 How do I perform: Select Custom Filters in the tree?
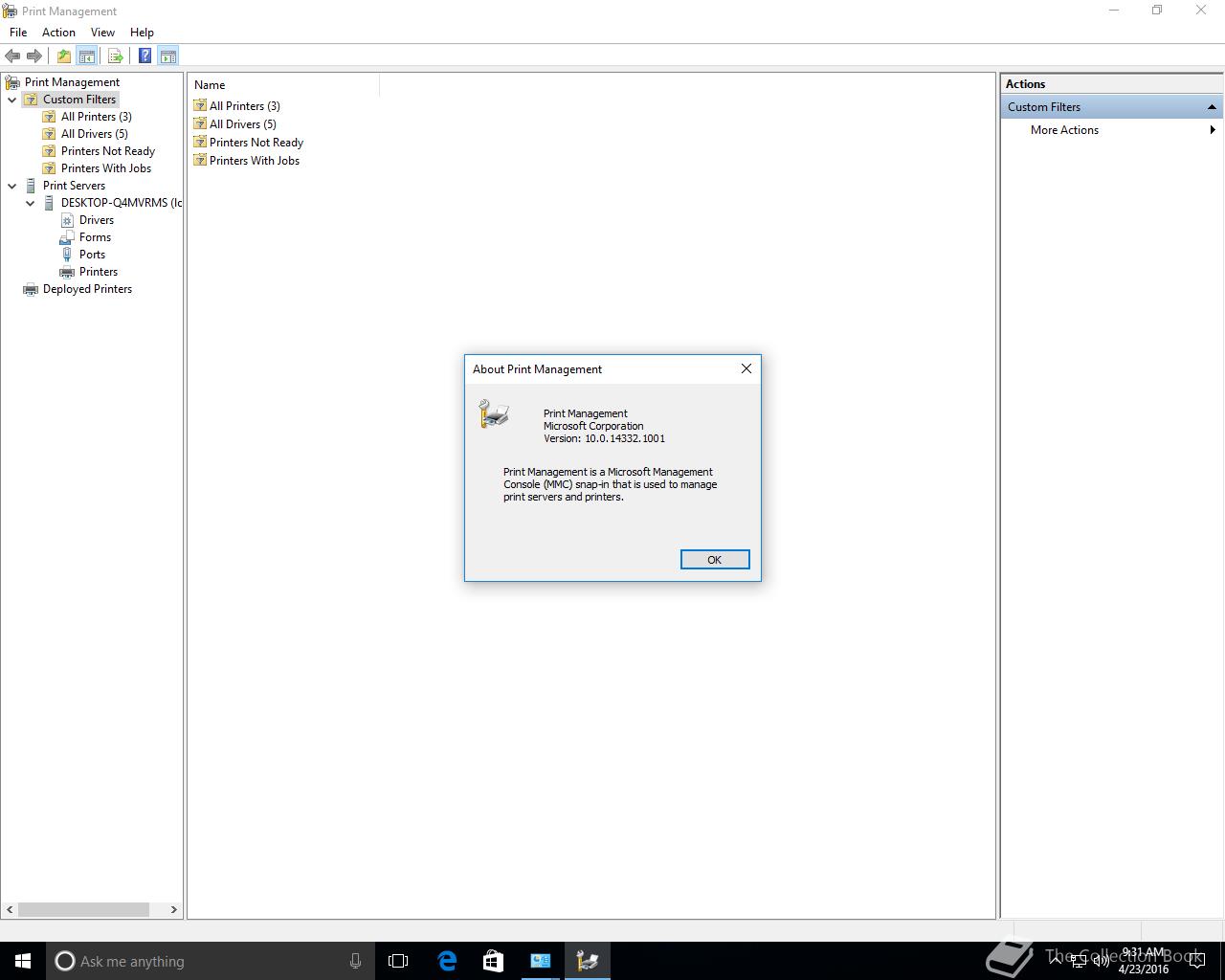(x=79, y=100)
